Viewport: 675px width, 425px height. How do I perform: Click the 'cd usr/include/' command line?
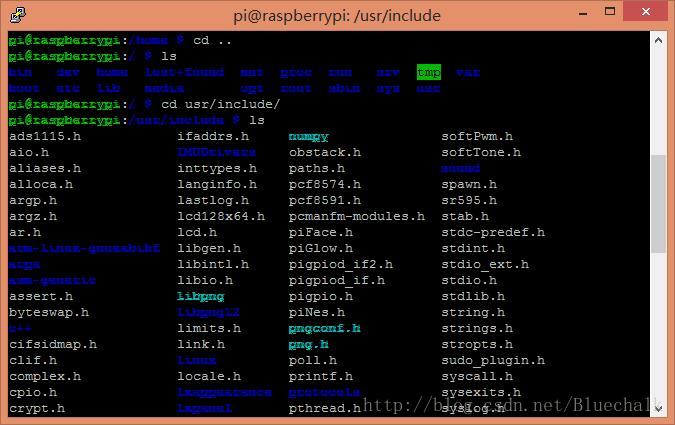pyautogui.click(x=220, y=104)
